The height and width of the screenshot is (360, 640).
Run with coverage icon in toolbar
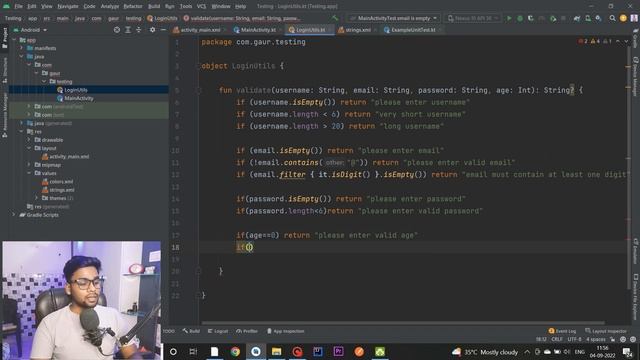coord(531,18)
